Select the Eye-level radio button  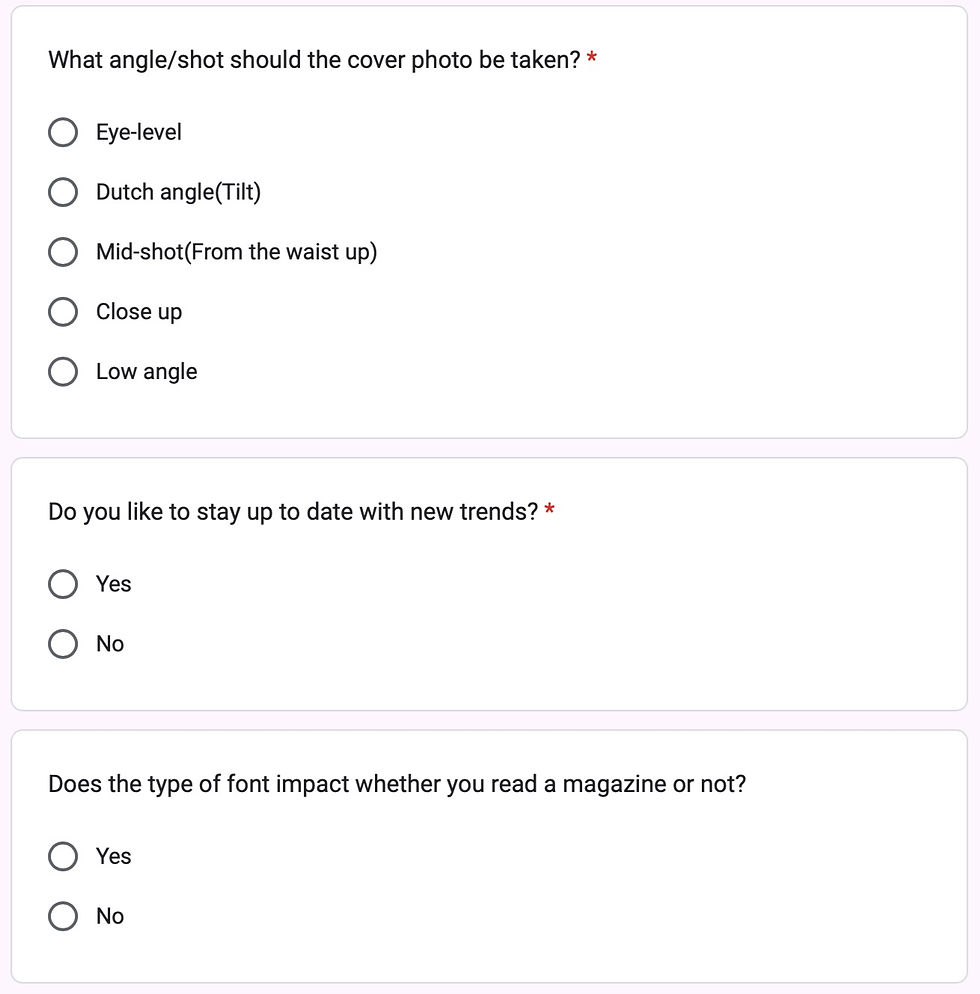point(63,132)
